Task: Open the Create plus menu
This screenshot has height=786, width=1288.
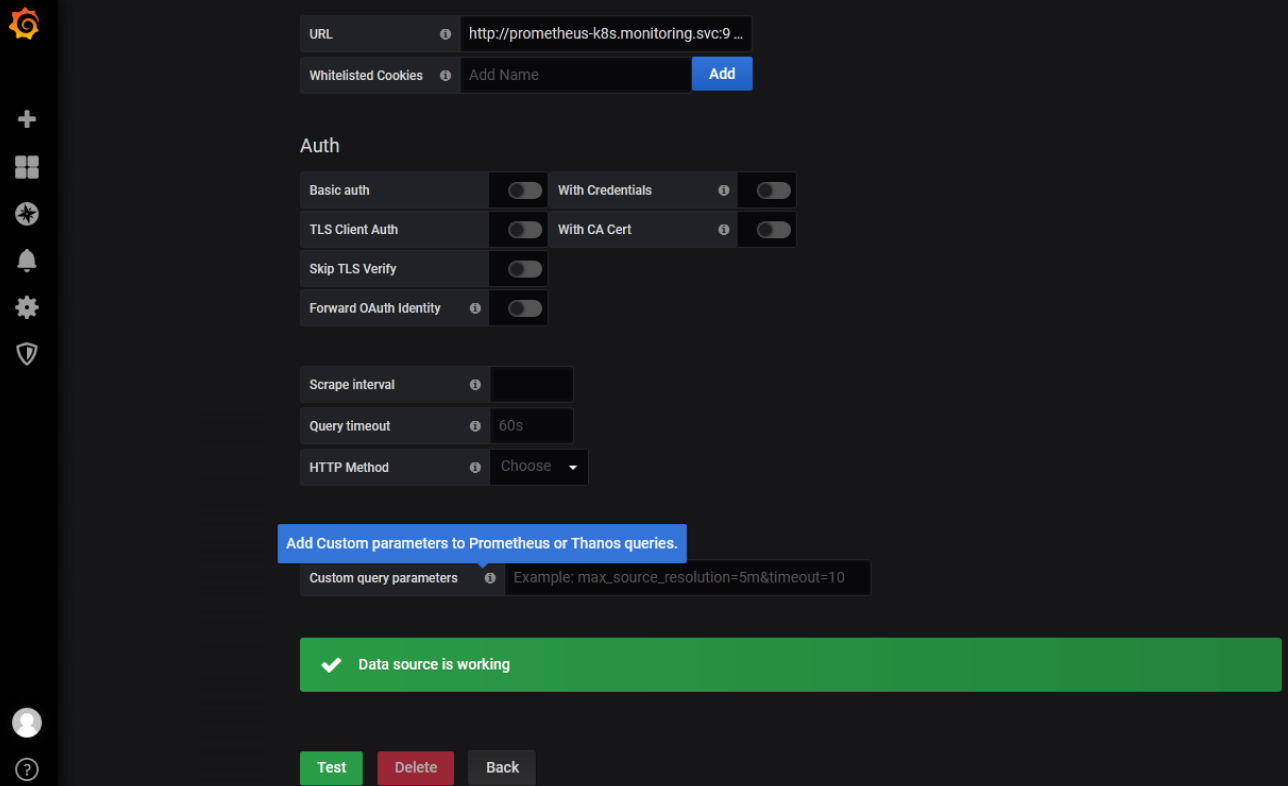Action: 27,119
